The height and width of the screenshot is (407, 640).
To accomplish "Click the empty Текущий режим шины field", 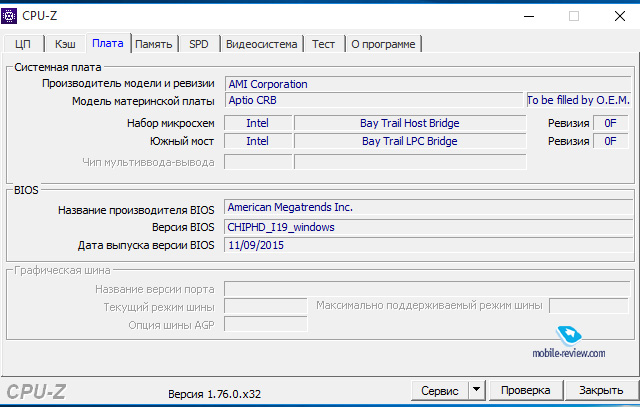I will click(x=266, y=306).
